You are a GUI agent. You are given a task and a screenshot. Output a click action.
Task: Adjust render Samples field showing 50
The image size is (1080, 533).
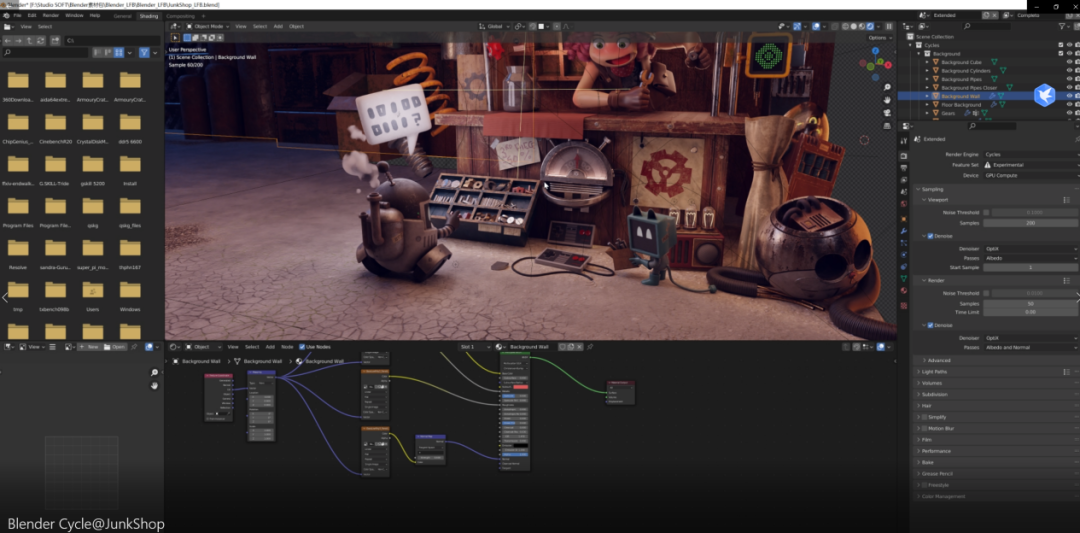tap(1031, 304)
